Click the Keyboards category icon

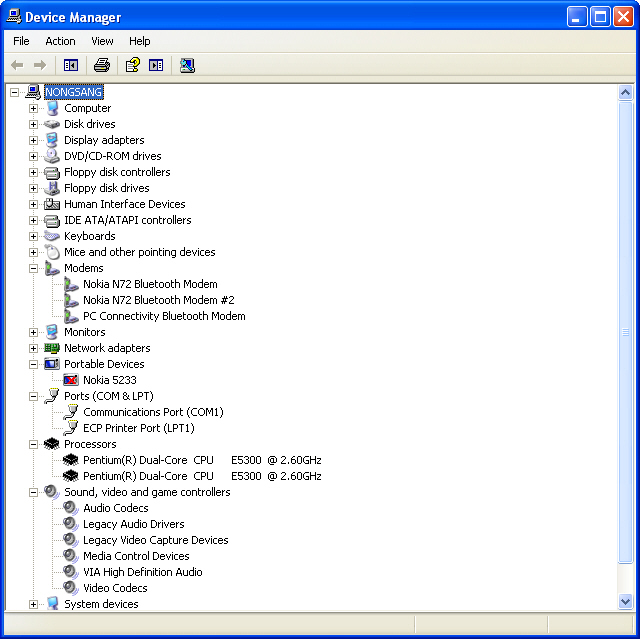(52, 236)
